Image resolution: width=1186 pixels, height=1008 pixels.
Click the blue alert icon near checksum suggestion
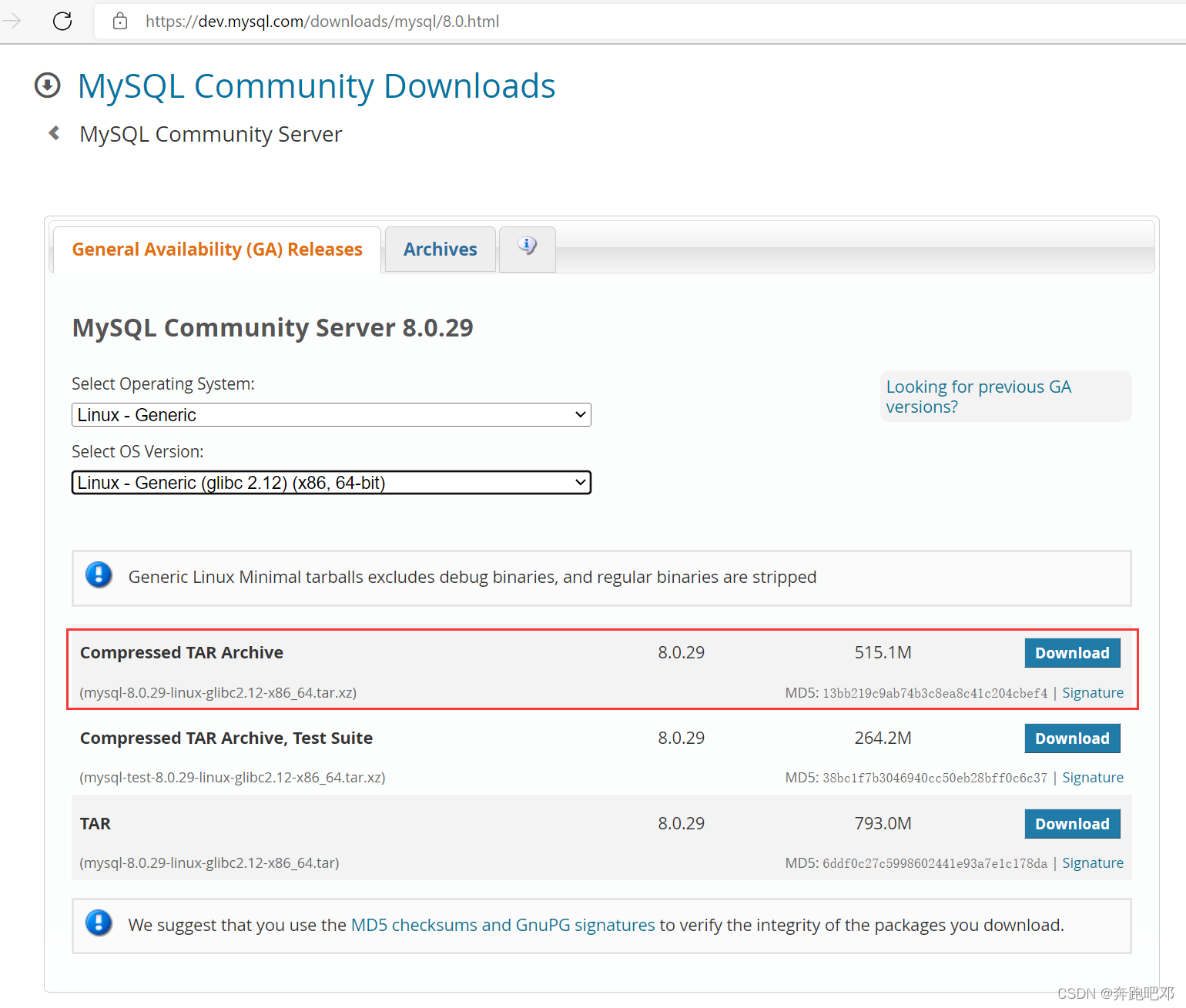(x=99, y=923)
